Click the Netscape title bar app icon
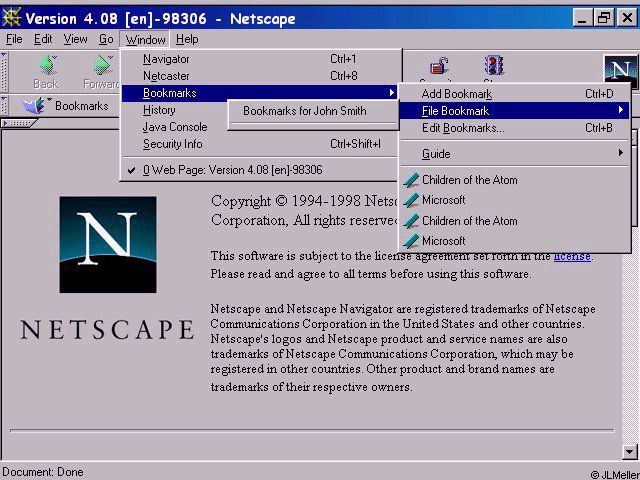Viewport: 640px width, 480px height. [11, 18]
